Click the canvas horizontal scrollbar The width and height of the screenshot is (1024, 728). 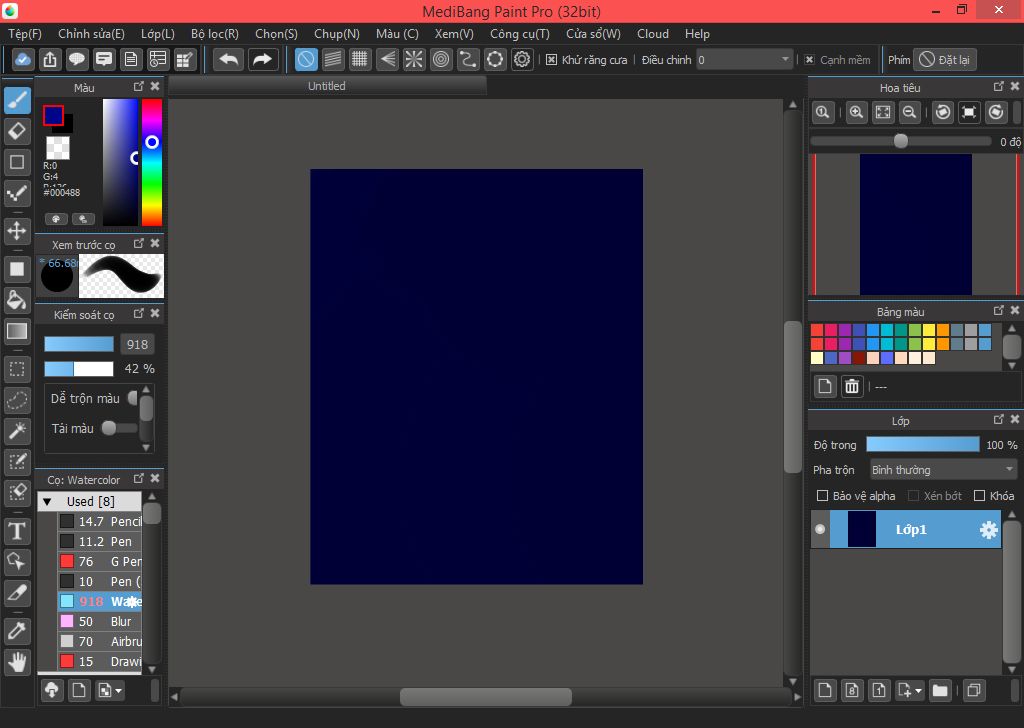pyautogui.click(x=485, y=697)
